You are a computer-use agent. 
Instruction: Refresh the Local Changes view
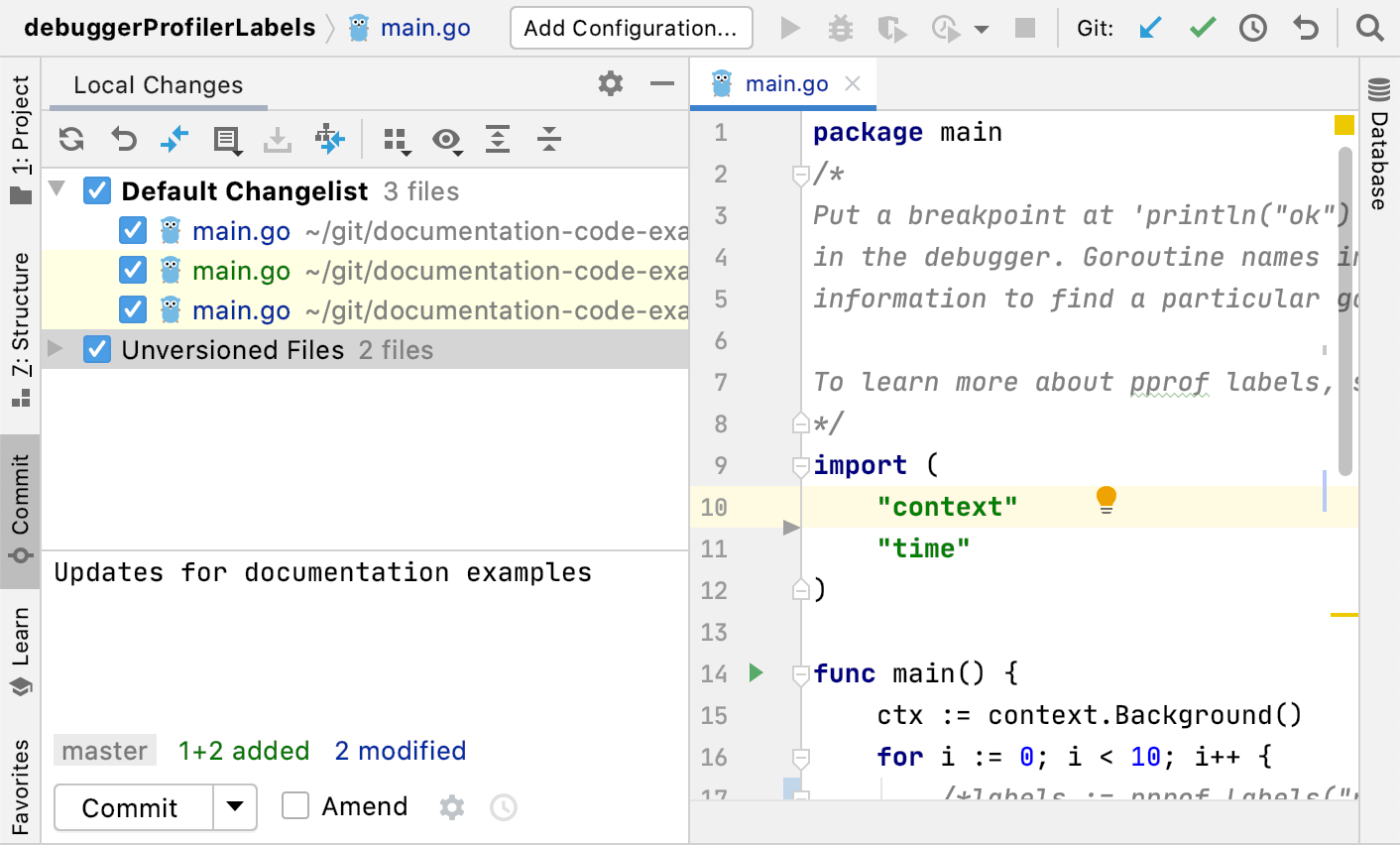pyautogui.click(x=70, y=140)
